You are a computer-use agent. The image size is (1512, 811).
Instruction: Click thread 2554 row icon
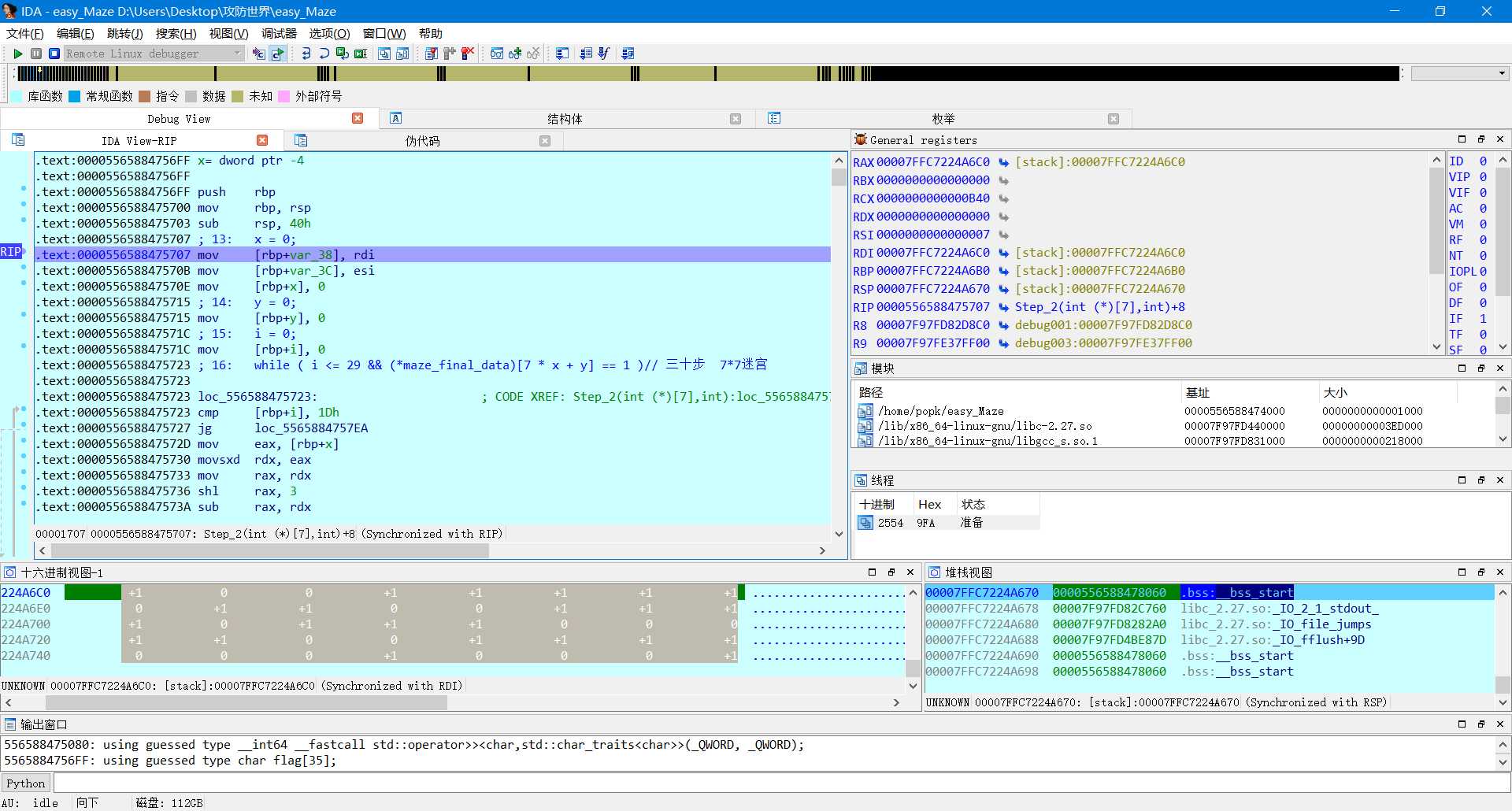tap(865, 523)
